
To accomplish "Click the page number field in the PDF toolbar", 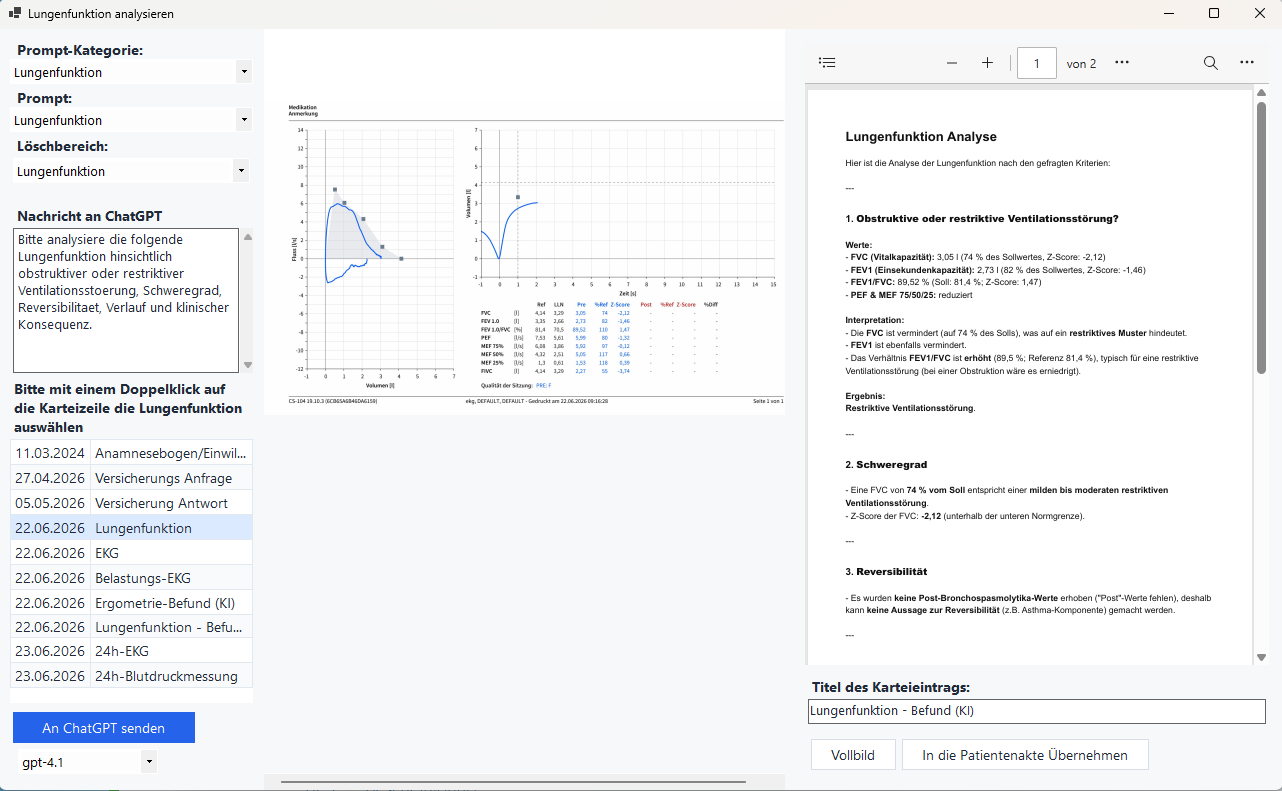I will coord(1037,63).
